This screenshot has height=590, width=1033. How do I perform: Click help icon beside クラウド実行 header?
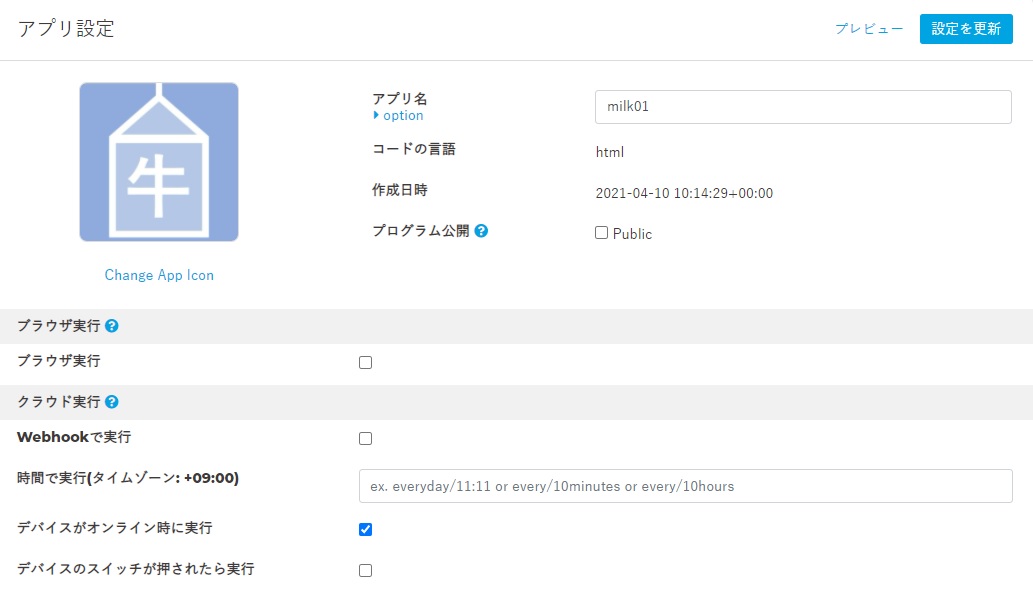(112, 402)
